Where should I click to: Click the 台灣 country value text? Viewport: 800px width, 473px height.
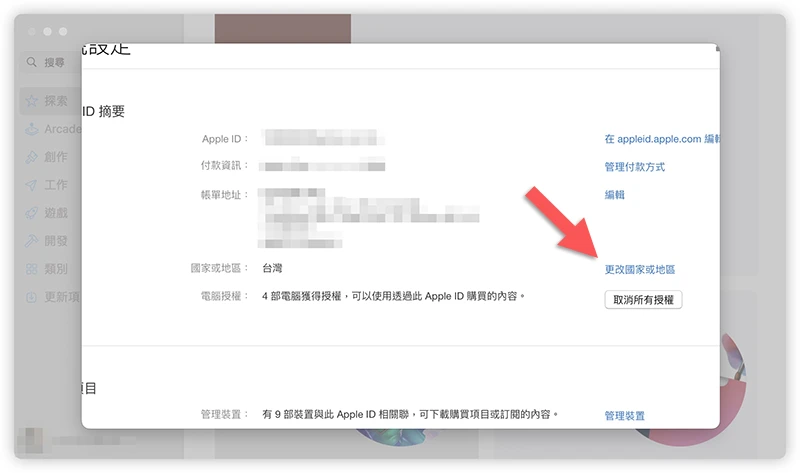click(x=272, y=268)
